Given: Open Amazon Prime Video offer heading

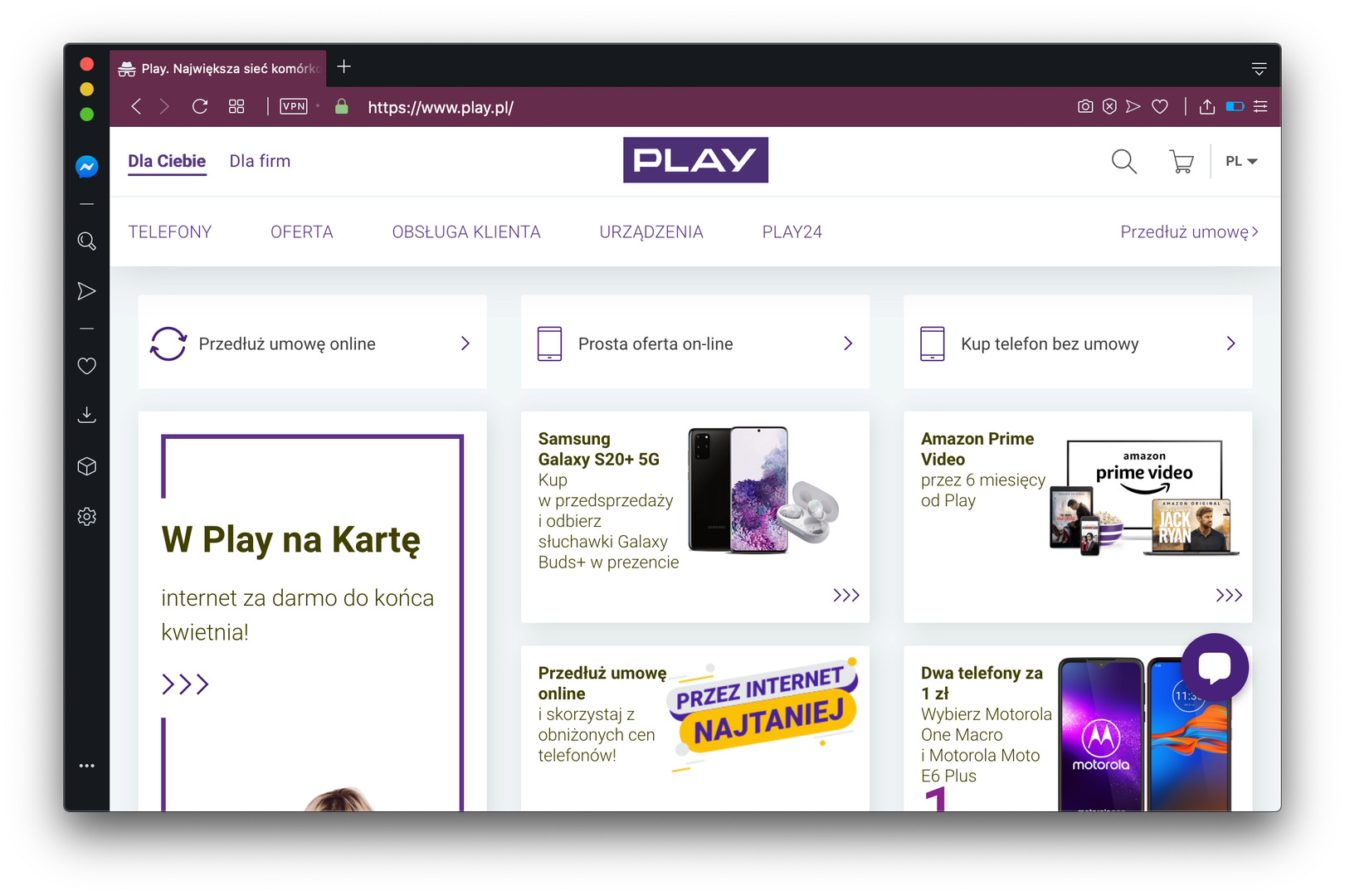Looking at the screenshot, I should [977, 449].
